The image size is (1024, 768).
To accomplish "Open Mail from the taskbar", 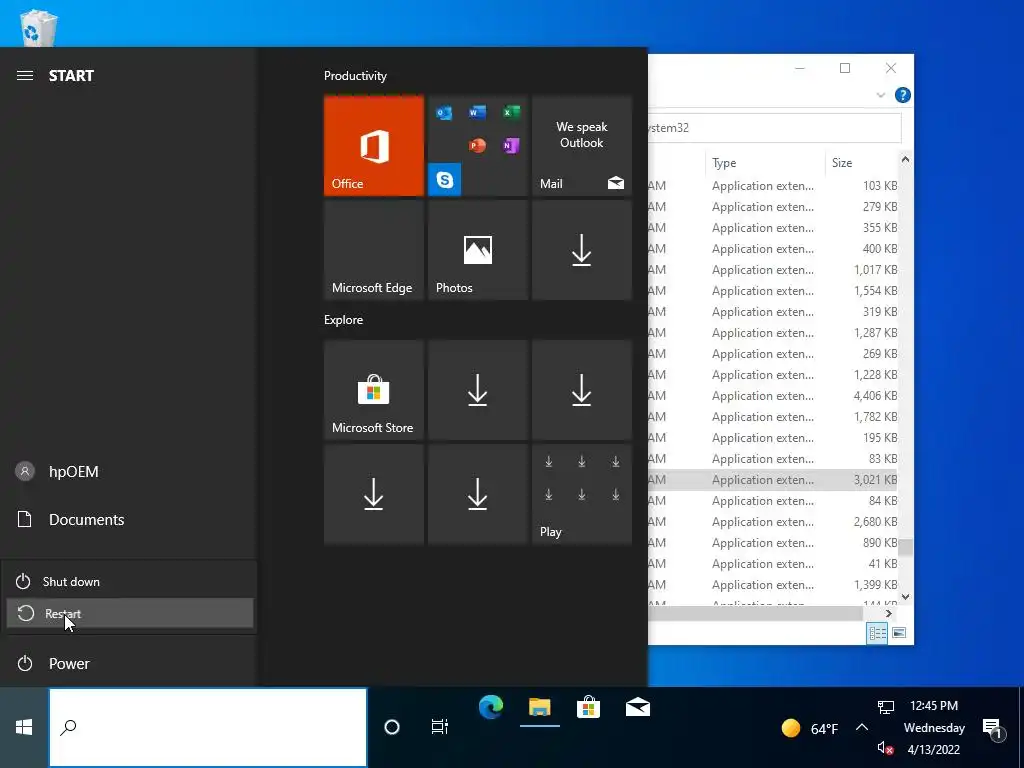I will pos(637,707).
